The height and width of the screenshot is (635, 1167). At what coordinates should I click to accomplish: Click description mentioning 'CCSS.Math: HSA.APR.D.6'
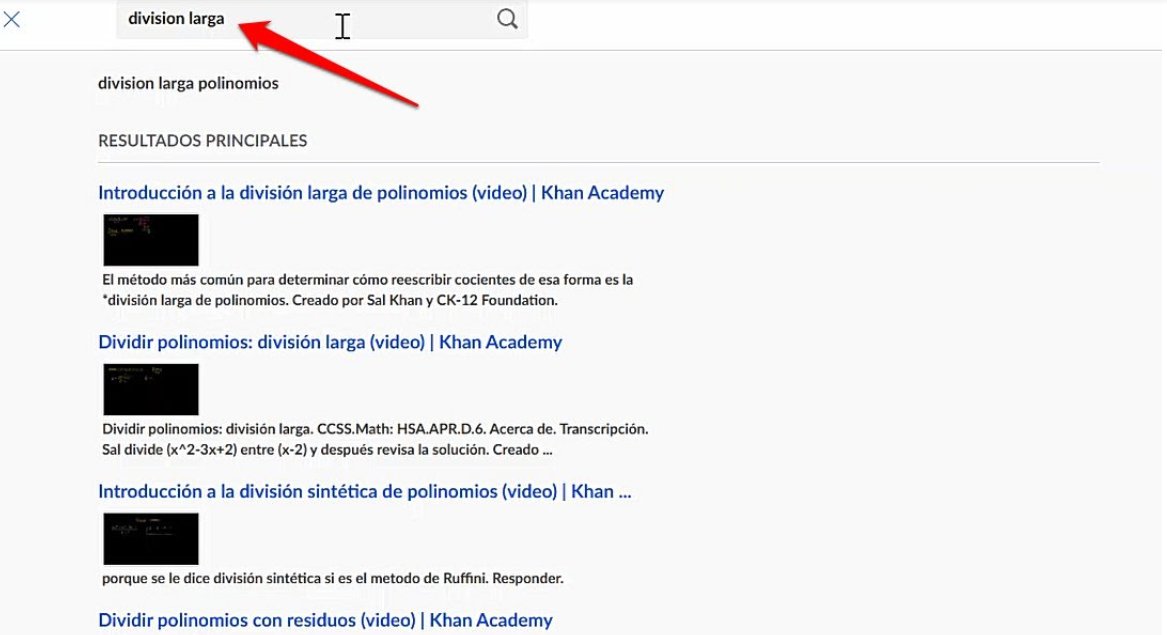coord(375,439)
